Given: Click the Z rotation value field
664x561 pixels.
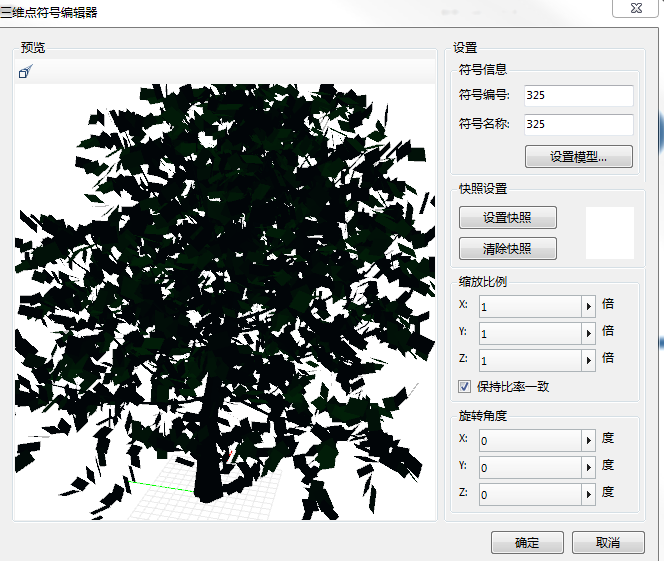Looking at the screenshot, I should point(530,495).
